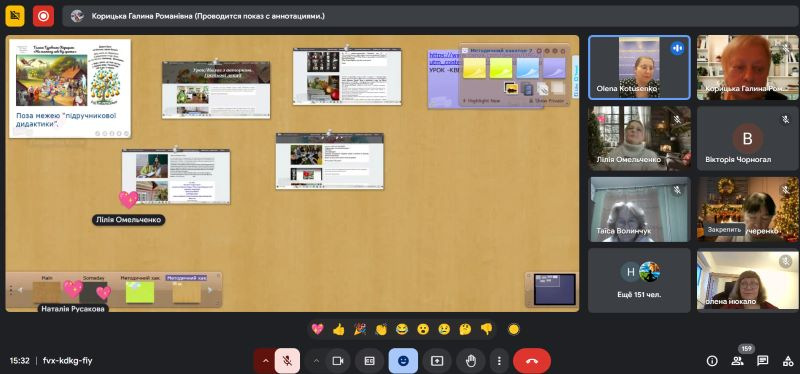Image resolution: width=800 pixels, height=374 pixels.
Task: Raise your hand
Action: coord(470,361)
